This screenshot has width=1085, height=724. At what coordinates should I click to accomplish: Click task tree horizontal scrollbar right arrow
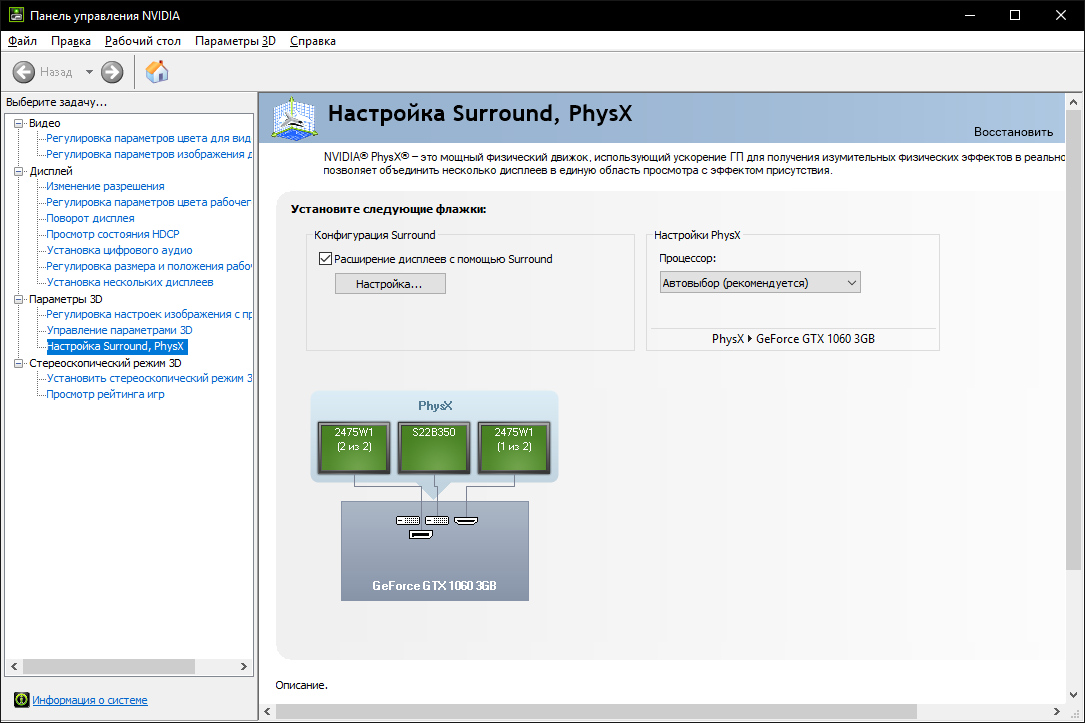(x=244, y=667)
